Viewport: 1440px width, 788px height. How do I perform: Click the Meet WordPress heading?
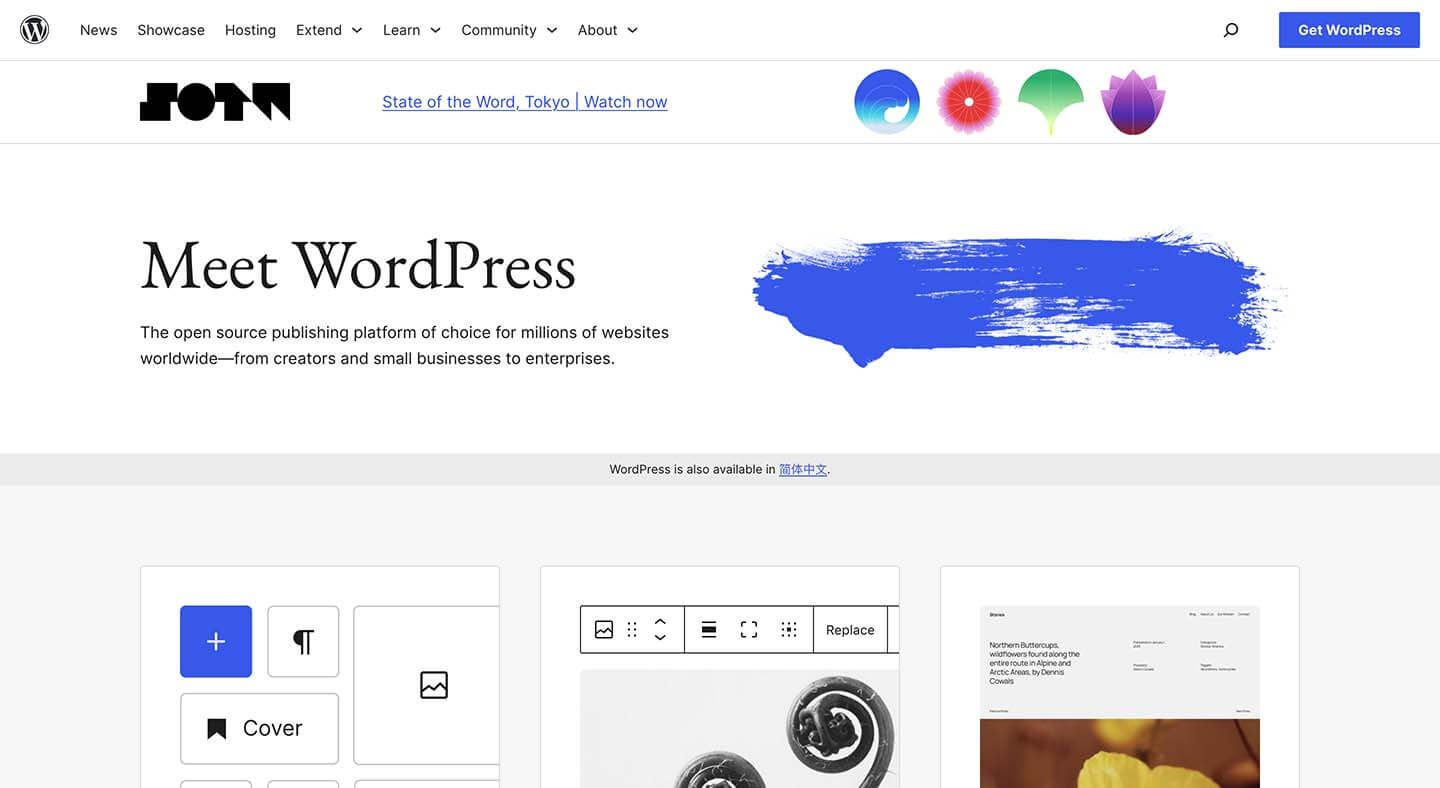[358, 266]
